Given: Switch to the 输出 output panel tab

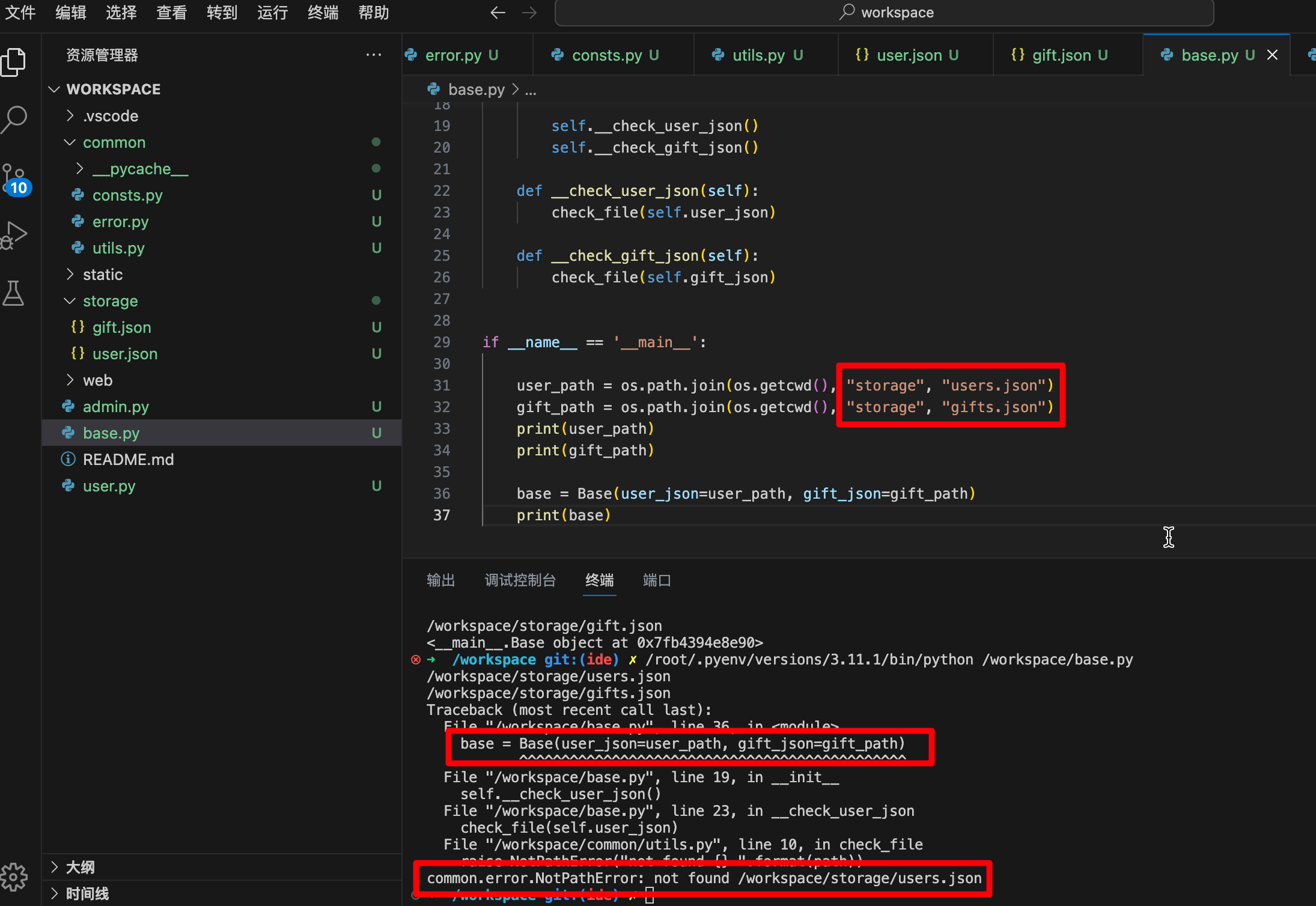Looking at the screenshot, I should (x=440, y=580).
